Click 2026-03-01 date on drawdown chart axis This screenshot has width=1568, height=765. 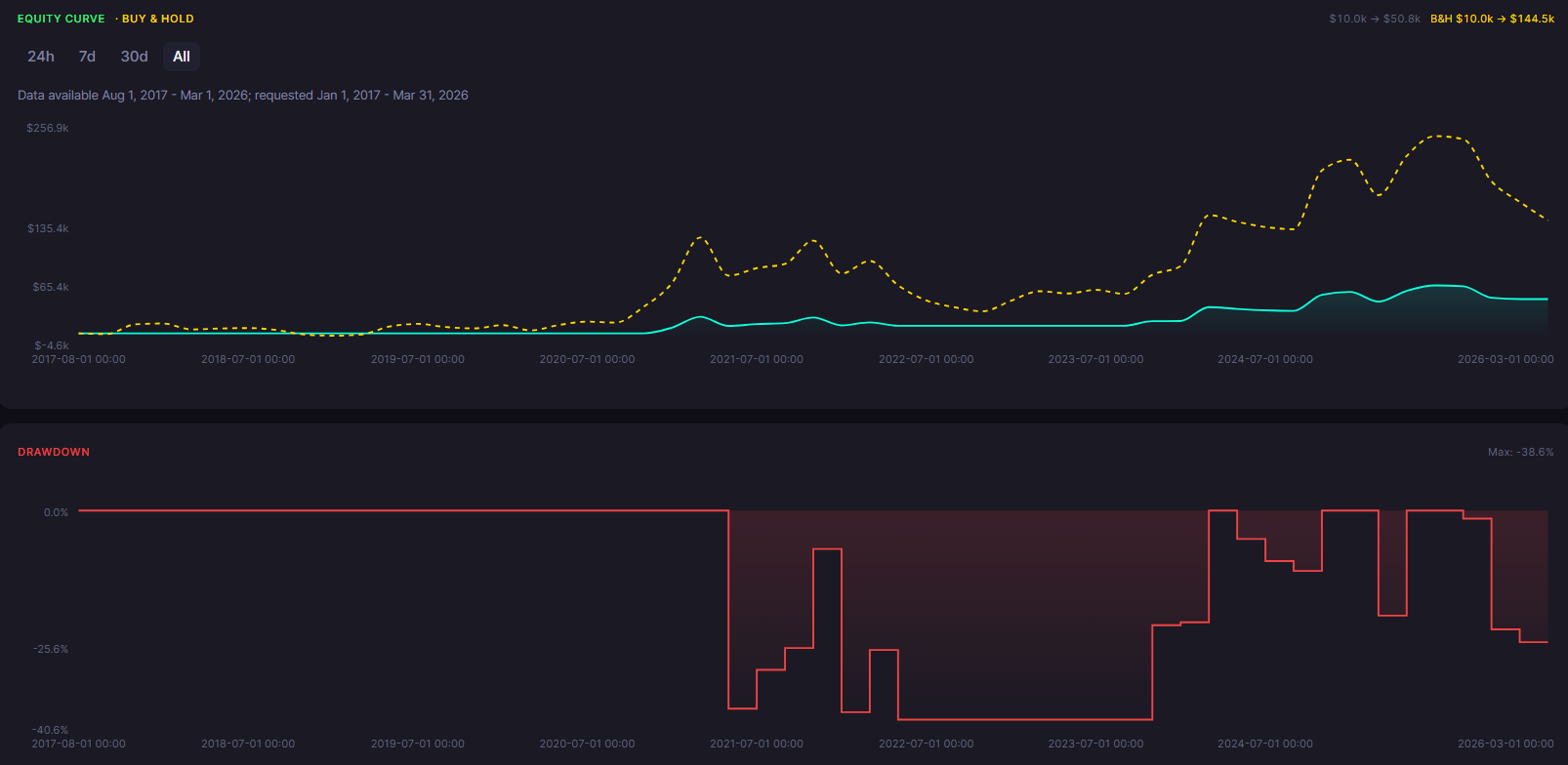(x=1506, y=744)
